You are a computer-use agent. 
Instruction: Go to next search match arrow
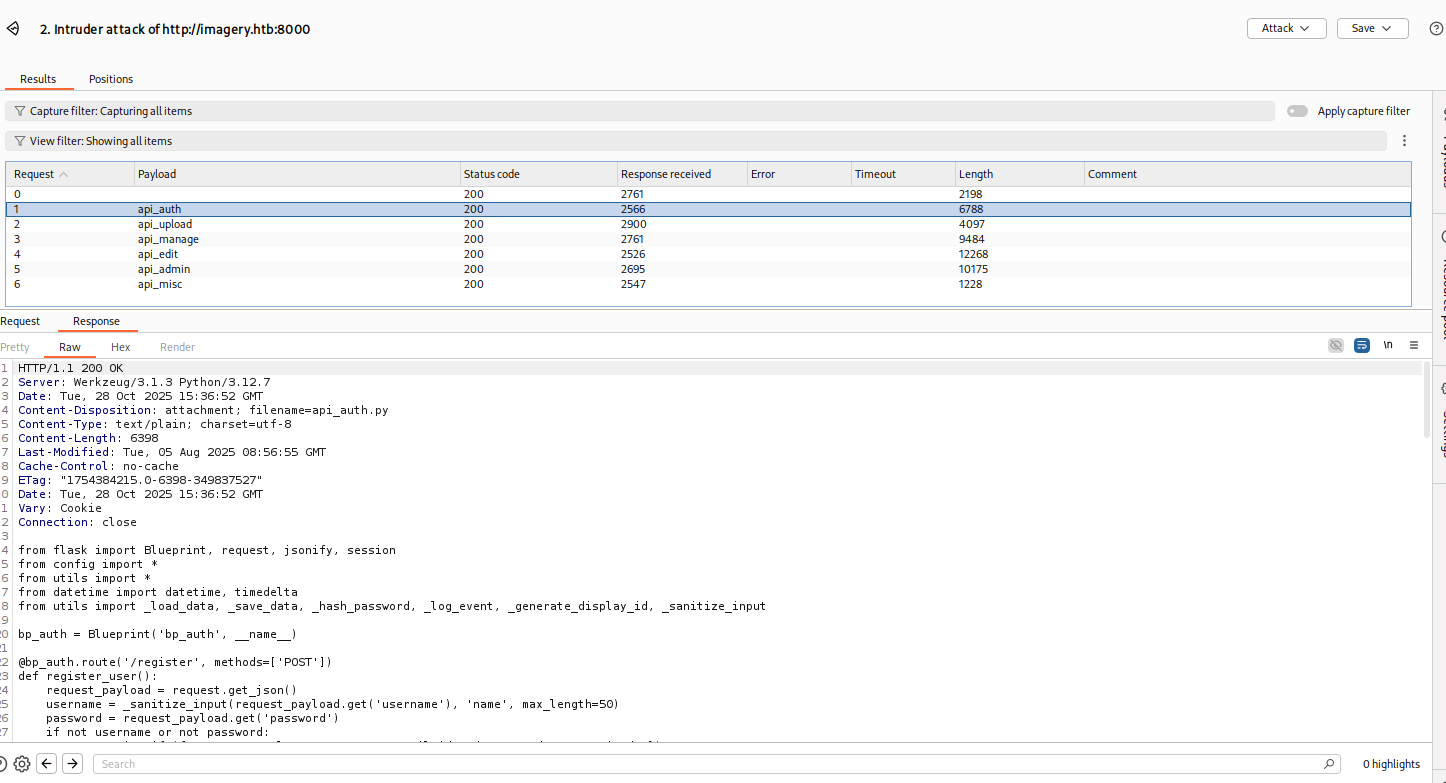(x=72, y=764)
